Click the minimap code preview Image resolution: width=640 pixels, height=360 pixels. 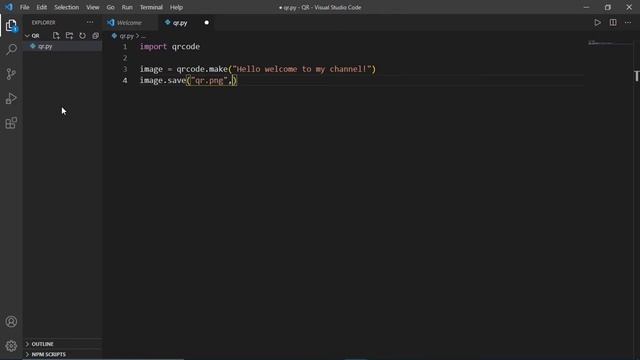coord(601,42)
